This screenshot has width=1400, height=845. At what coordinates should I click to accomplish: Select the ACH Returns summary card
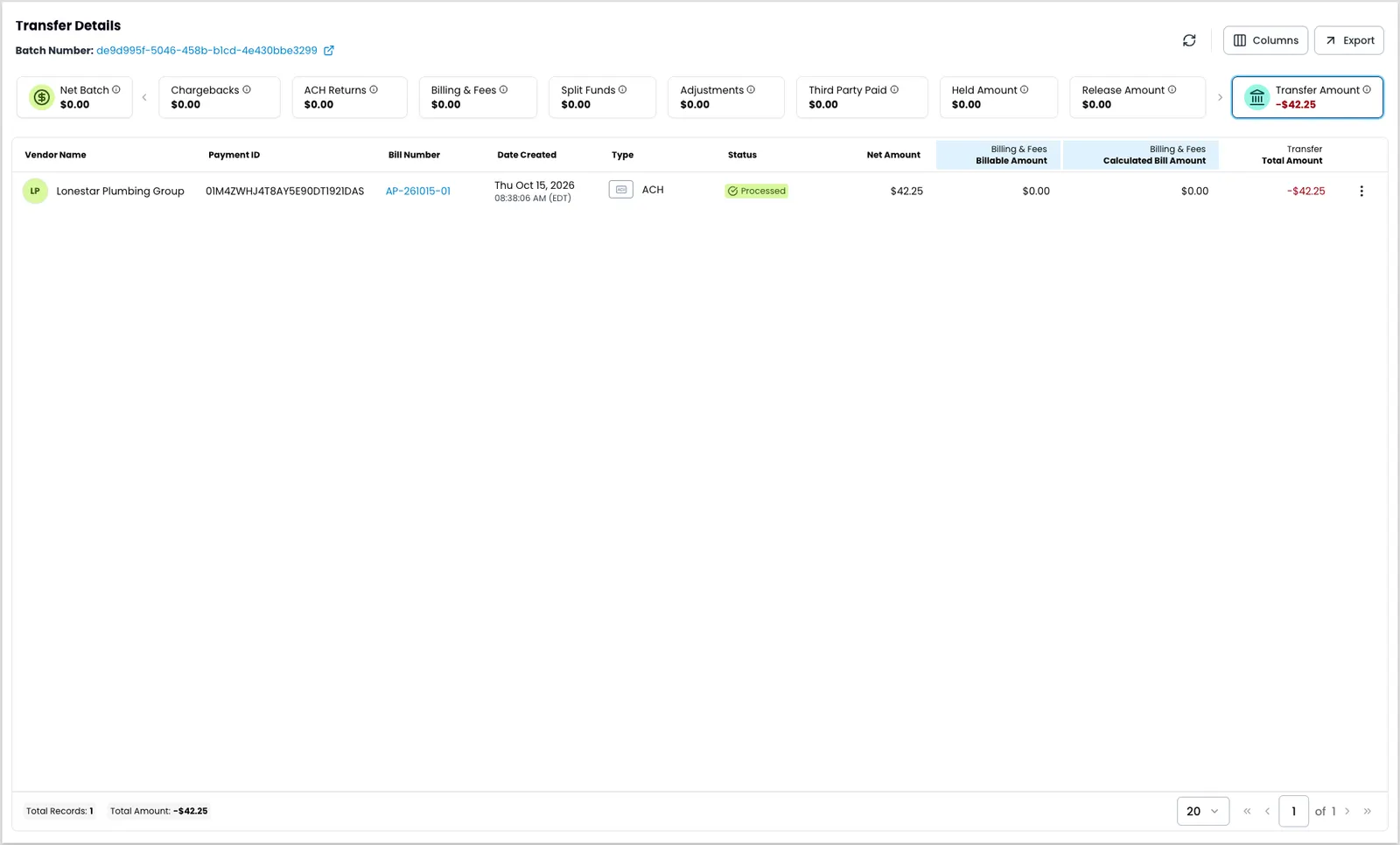click(x=350, y=97)
